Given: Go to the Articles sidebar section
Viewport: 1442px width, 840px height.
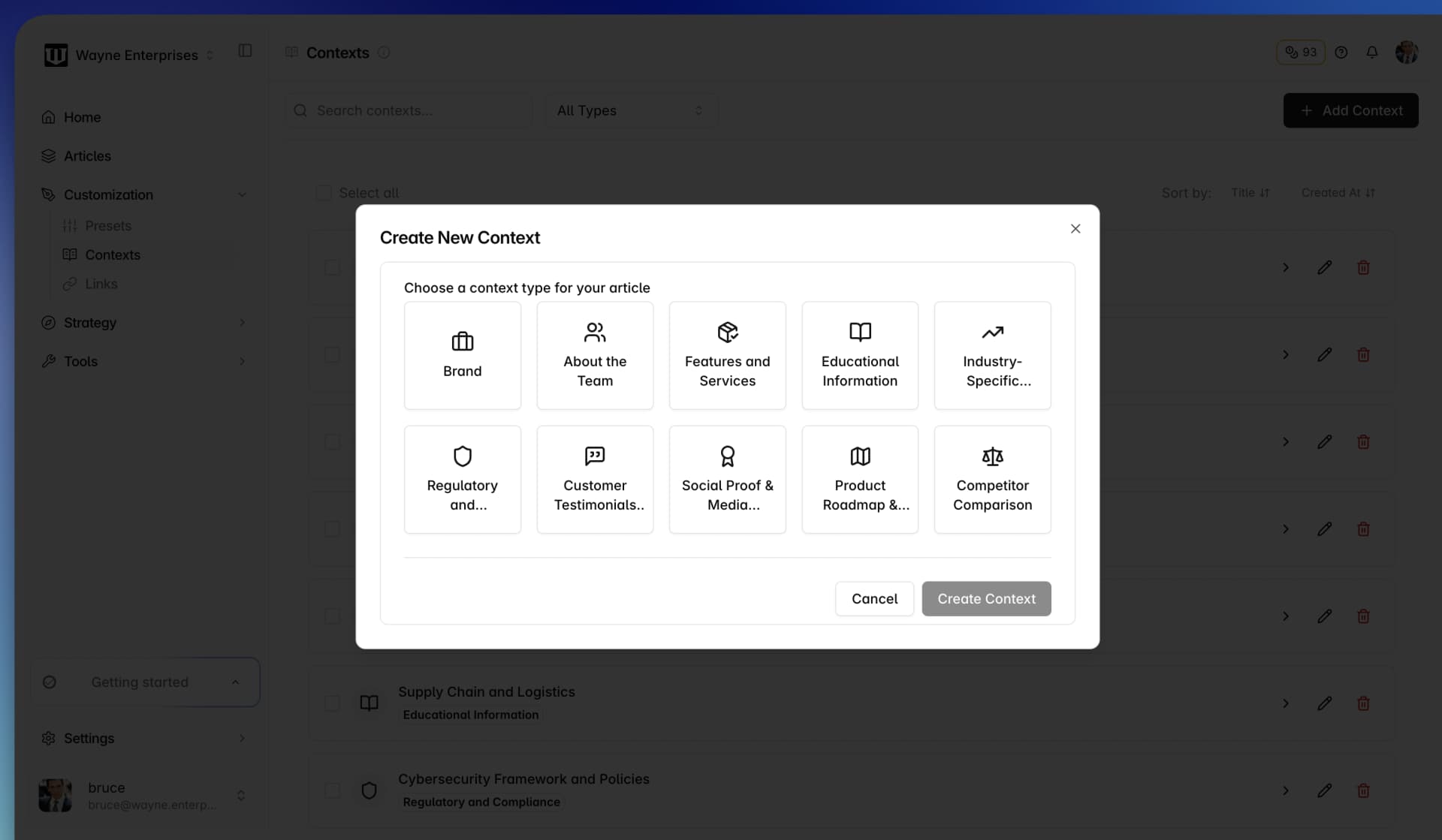Looking at the screenshot, I should click(x=88, y=156).
